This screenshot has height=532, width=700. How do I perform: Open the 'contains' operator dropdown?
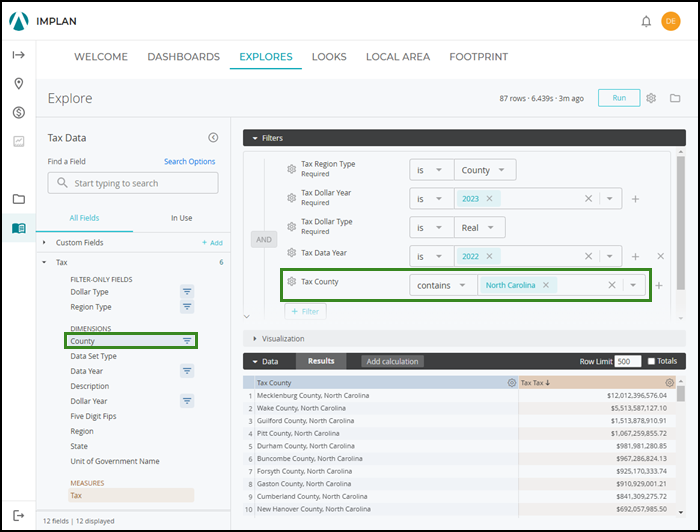click(x=443, y=285)
